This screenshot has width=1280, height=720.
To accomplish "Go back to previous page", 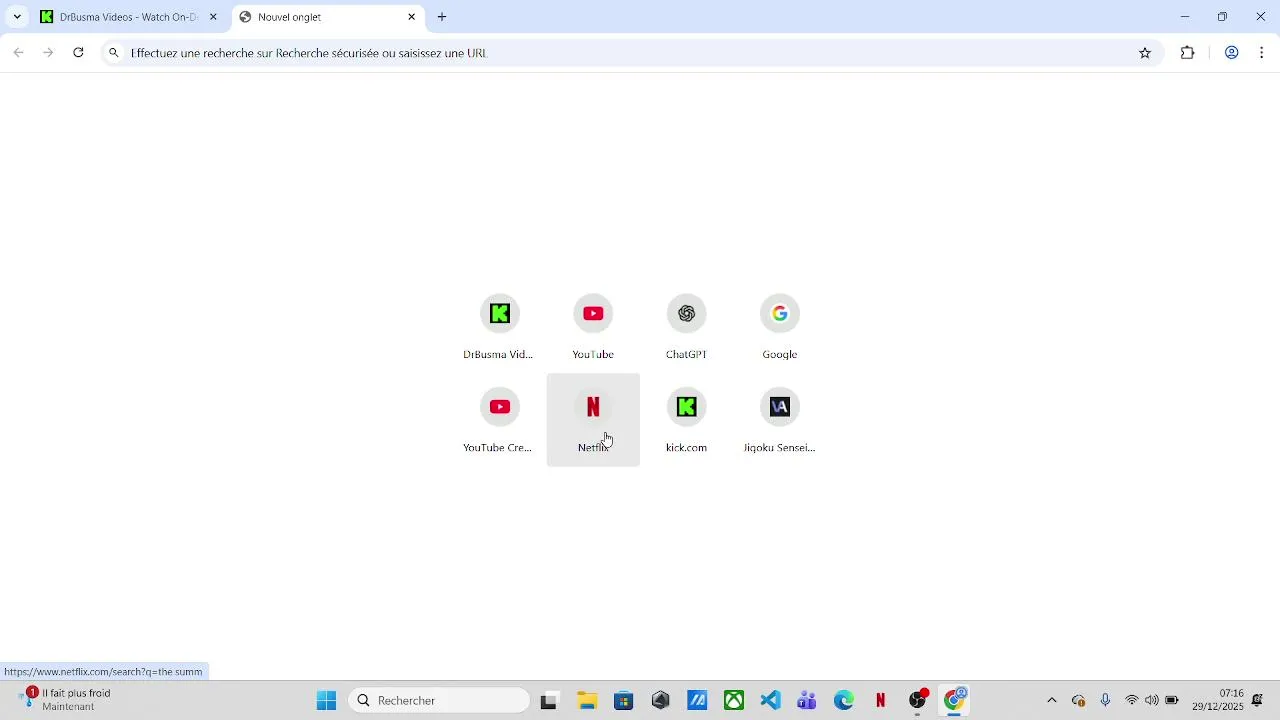I will click(x=18, y=53).
